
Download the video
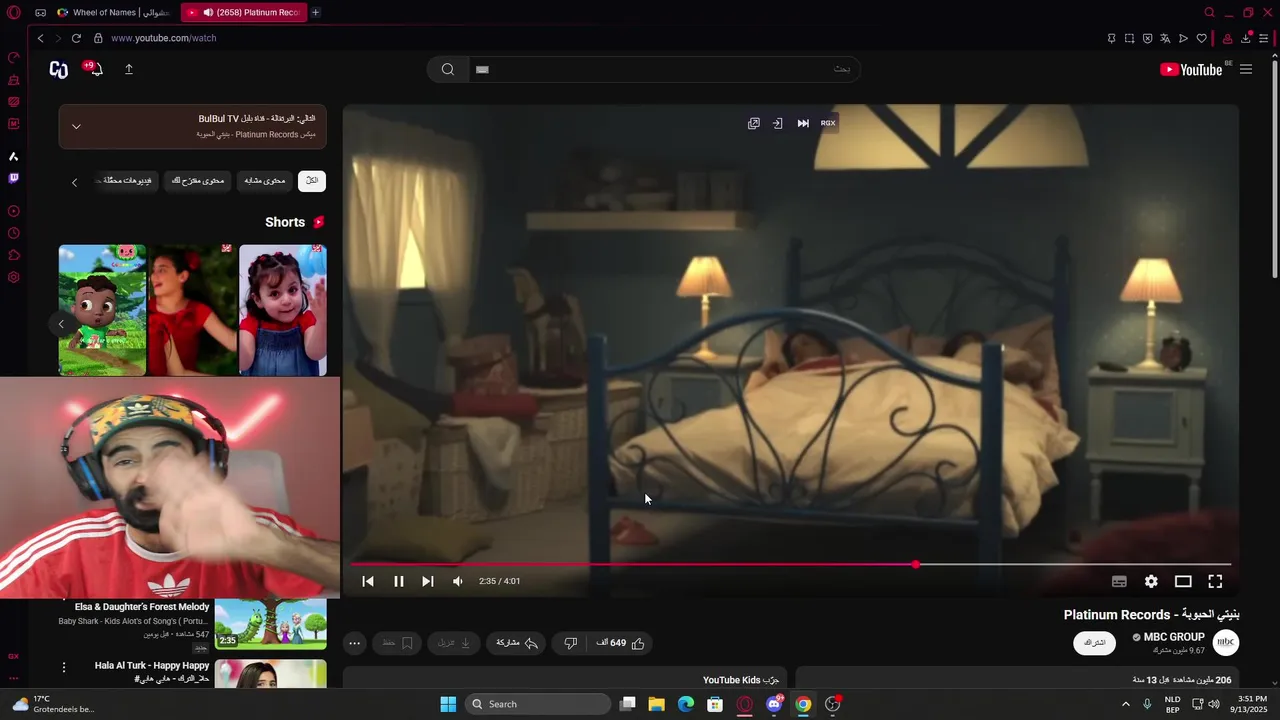(x=455, y=643)
